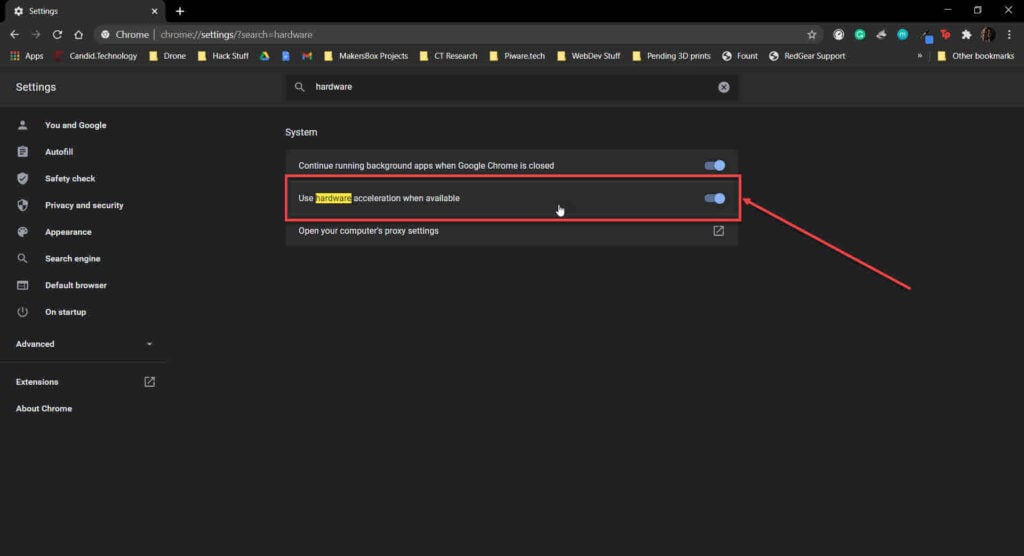Reload the settings page

[x=57, y=35]
